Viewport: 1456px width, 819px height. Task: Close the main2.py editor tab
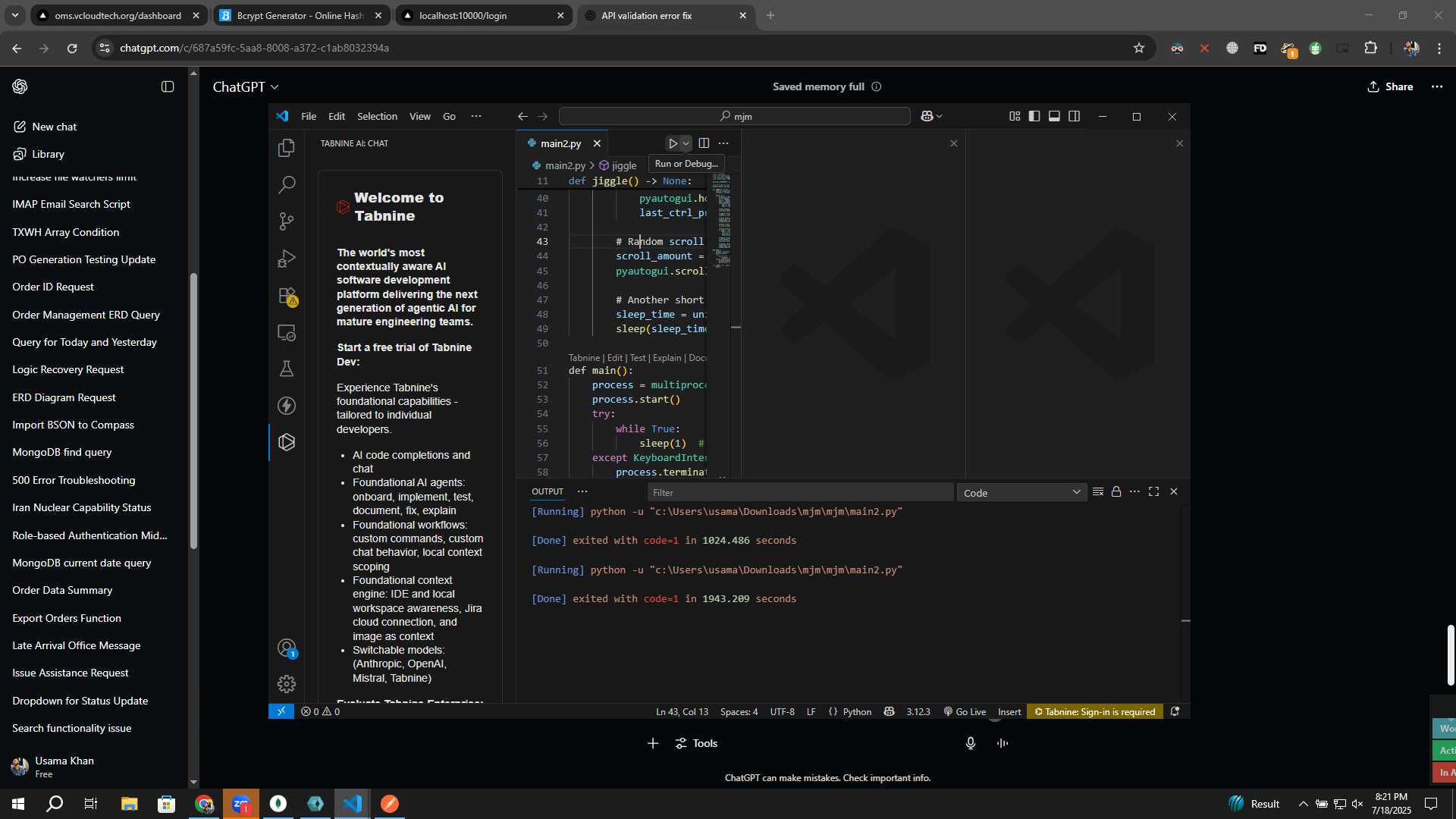point(597,143)
